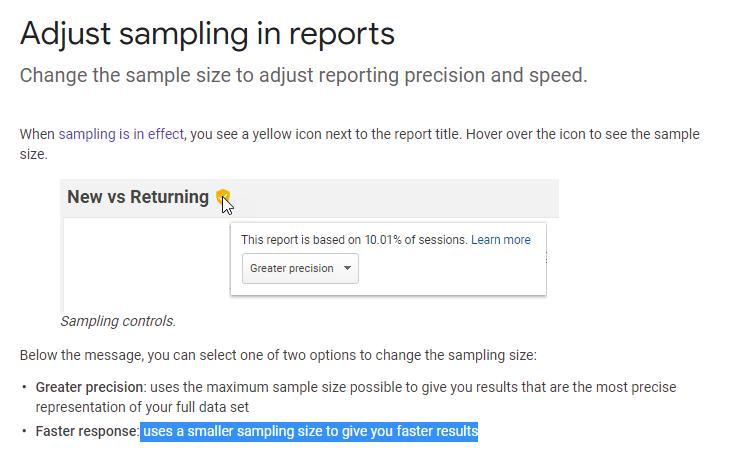
Task: Click the empty area of the report screenshot
Action: pyautogui.click(x=146, y=263)
